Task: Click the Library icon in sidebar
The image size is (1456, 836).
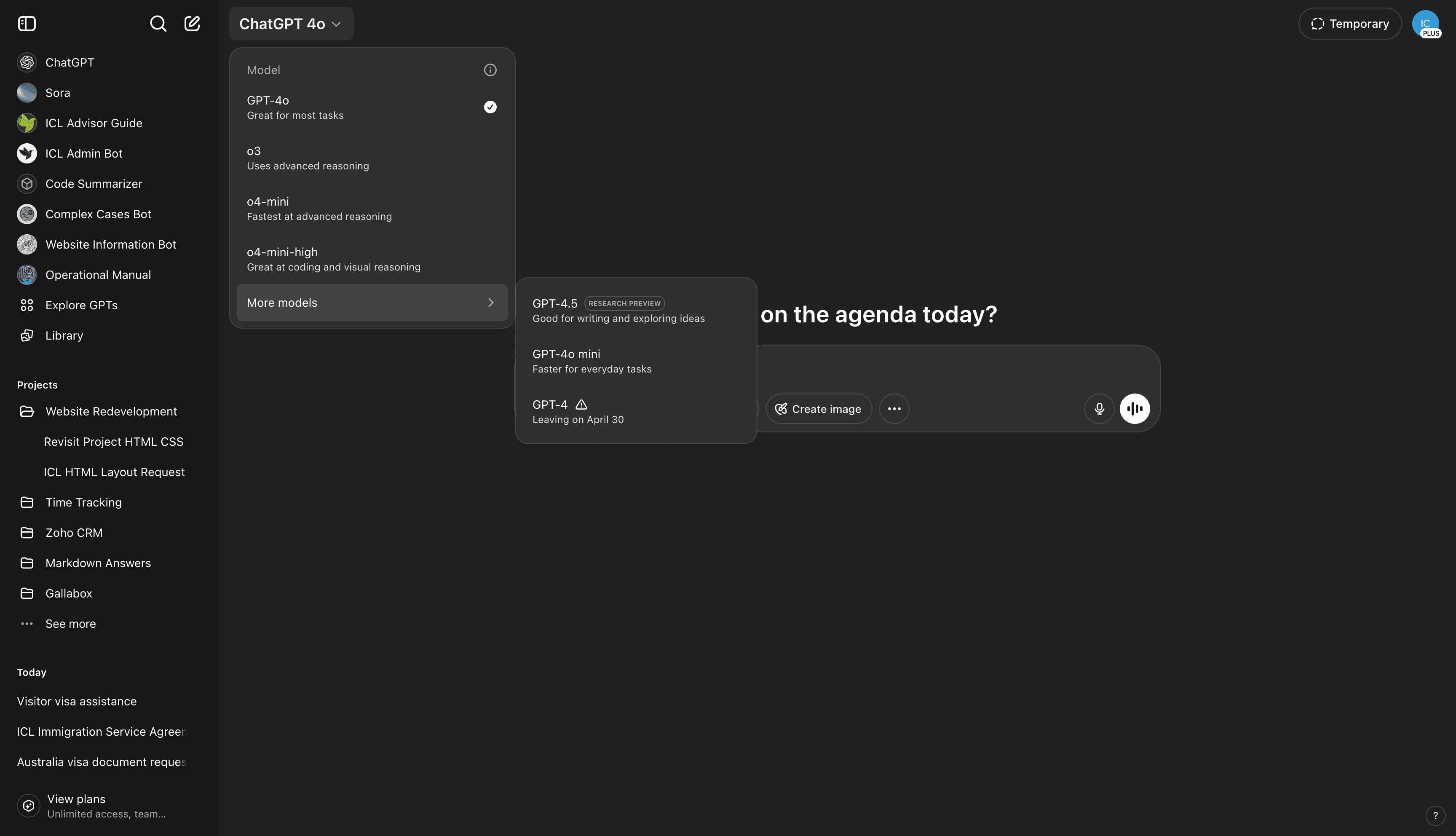Action: [x=27, y=336]
